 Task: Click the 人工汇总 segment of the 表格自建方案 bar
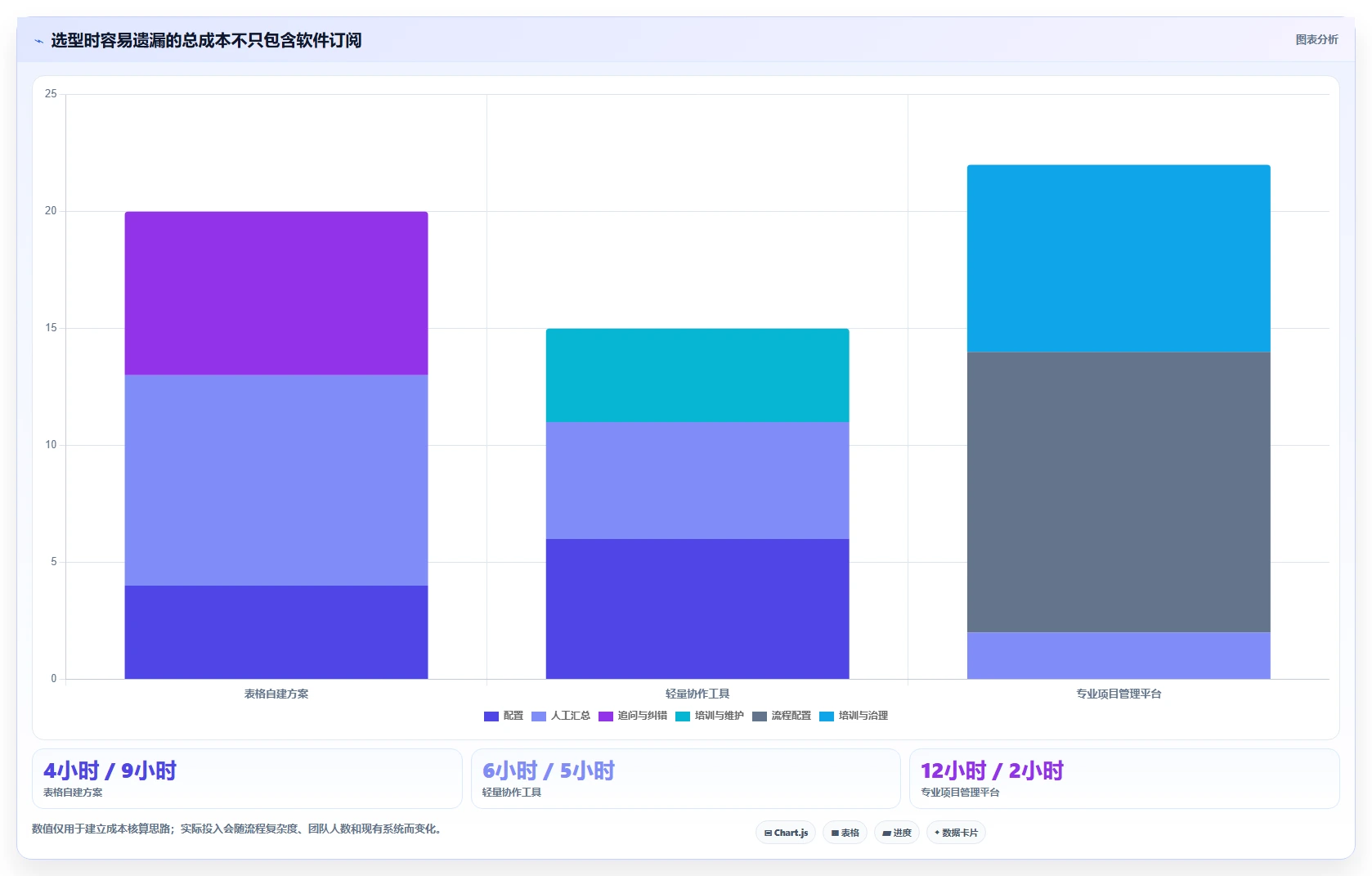click(276, 480)
